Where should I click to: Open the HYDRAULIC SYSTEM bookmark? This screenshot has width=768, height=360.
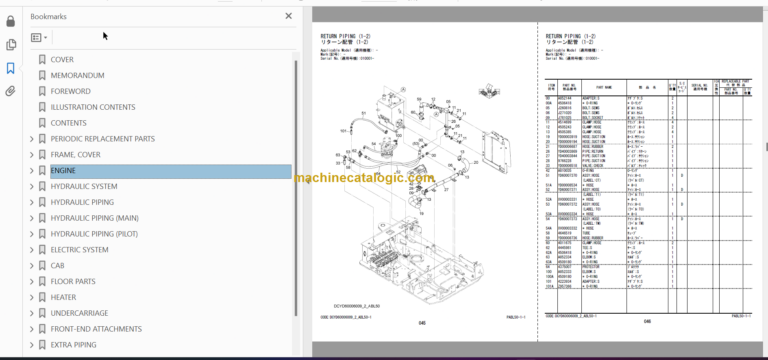coord(84,187)
